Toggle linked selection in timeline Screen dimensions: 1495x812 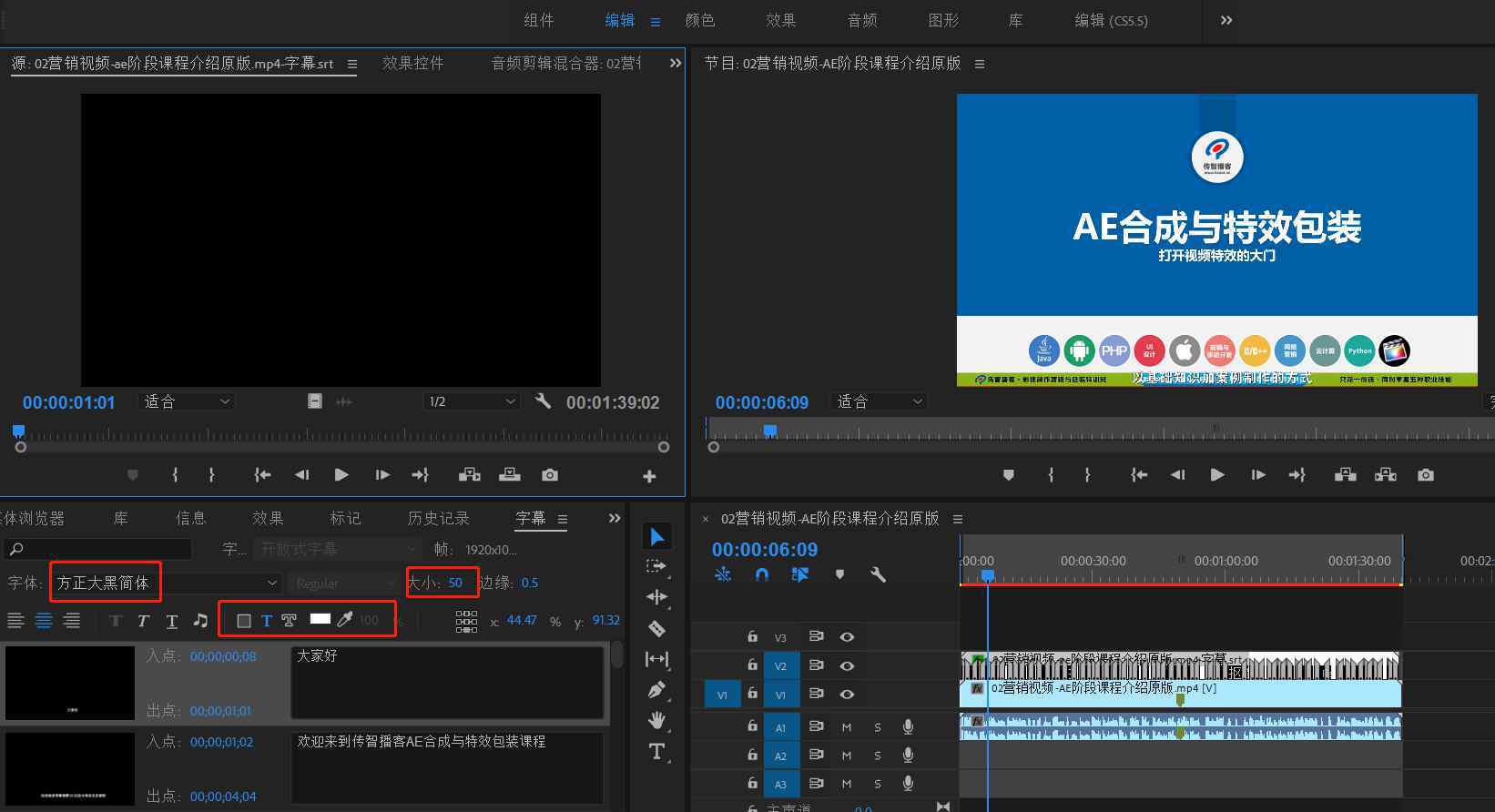(x=800, y=574)
